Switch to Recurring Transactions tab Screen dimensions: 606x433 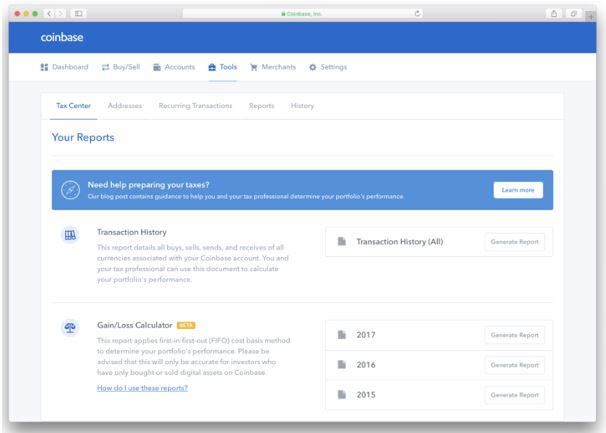coord(195,106)
